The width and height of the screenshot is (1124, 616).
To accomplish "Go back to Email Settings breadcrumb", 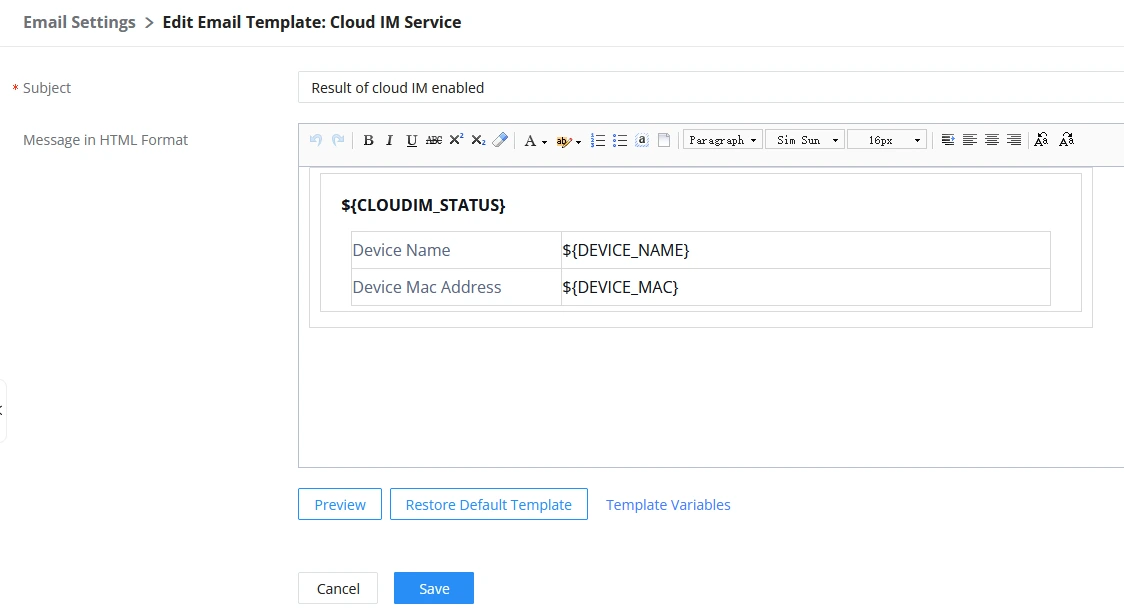I will (x=79, y=22).
